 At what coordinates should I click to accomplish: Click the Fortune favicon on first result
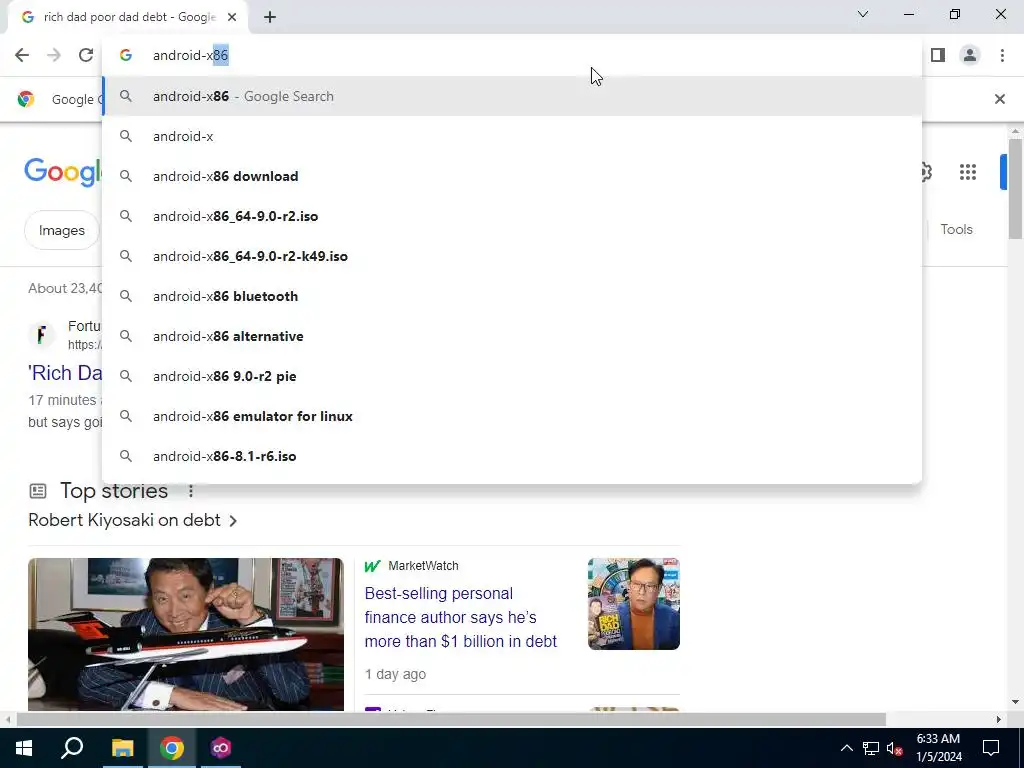point(41,336)
